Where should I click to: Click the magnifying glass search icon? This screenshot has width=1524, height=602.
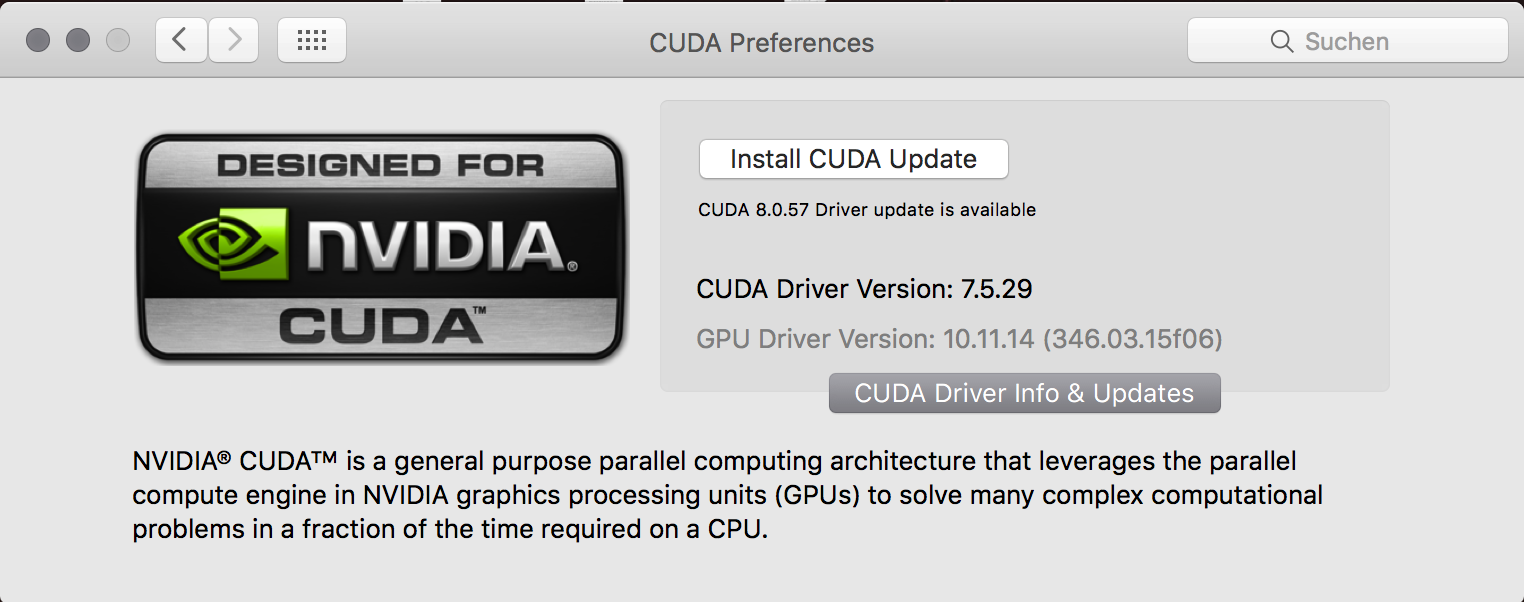[1281, 41]
